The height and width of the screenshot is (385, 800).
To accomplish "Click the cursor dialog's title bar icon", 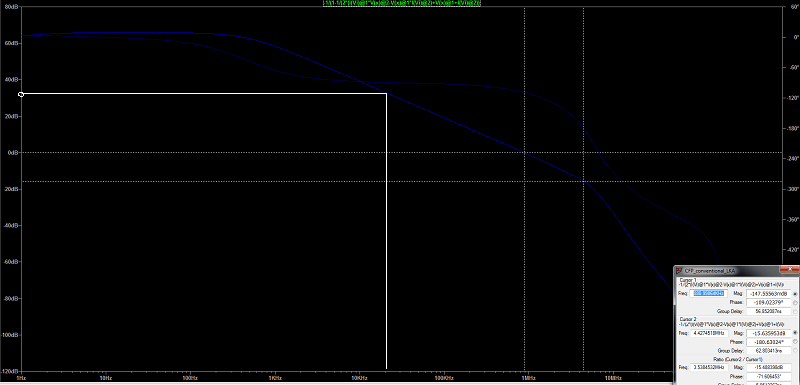I will (x=680, y=271).
